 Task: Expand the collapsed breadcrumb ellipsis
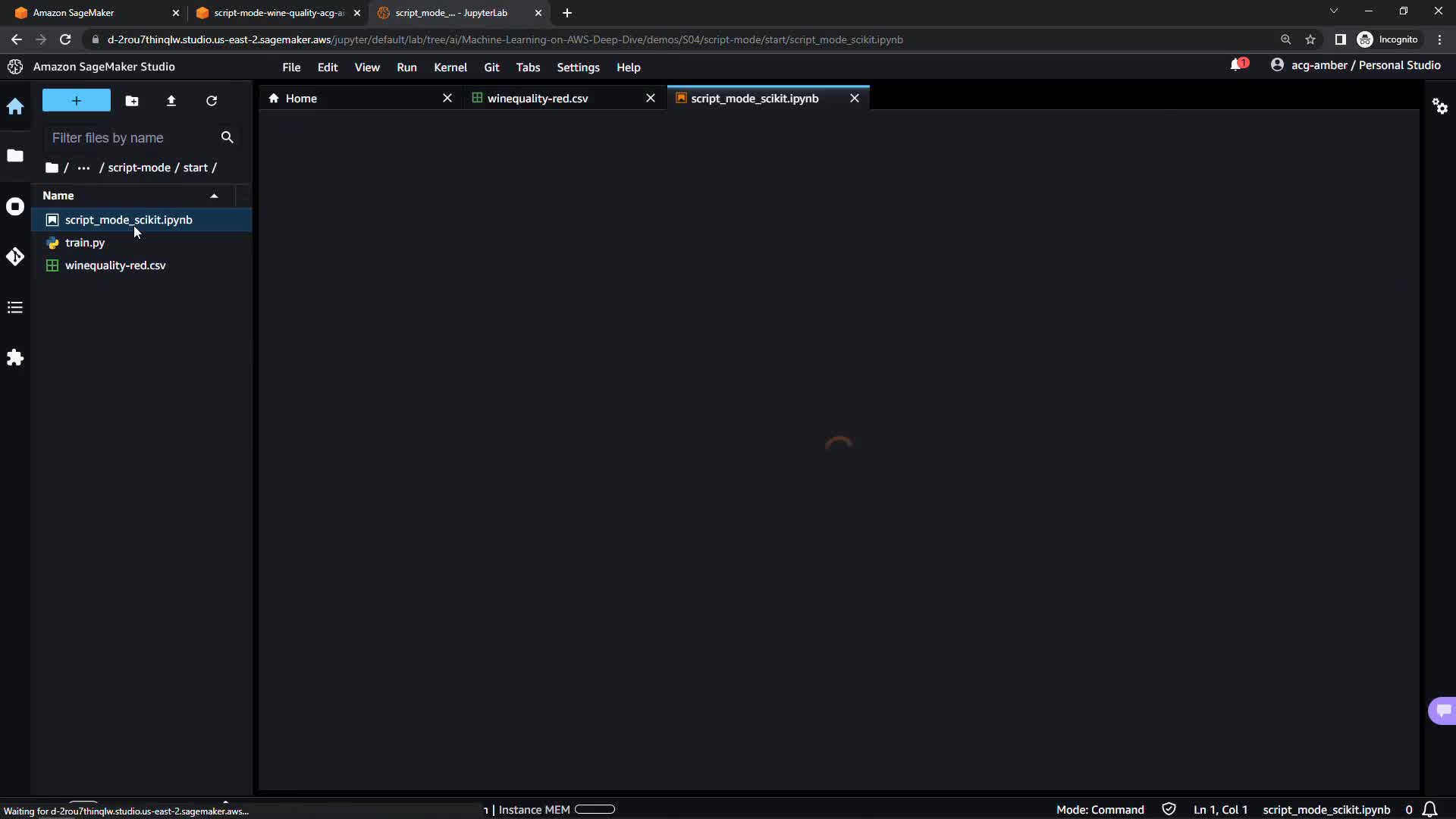point(83,168)
